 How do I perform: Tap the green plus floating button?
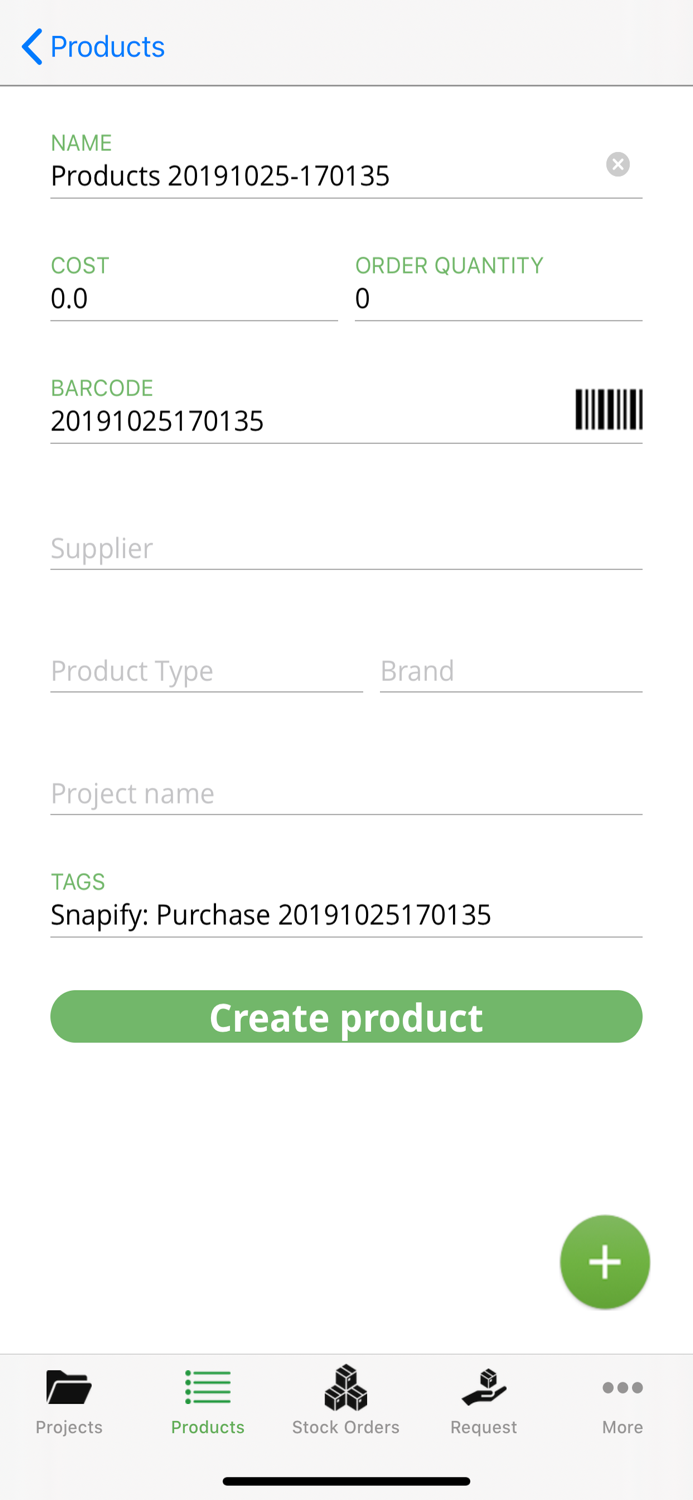pos(605,1261)
